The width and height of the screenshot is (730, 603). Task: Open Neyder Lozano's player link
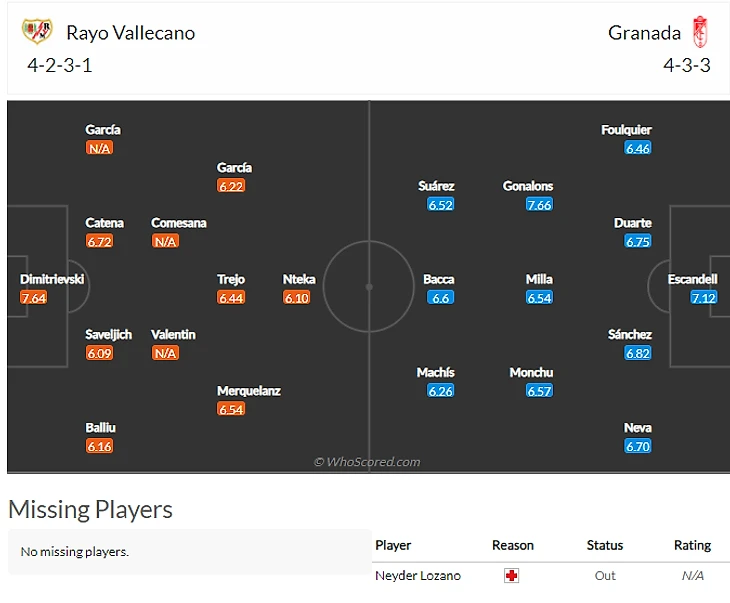tap(418, 576)
